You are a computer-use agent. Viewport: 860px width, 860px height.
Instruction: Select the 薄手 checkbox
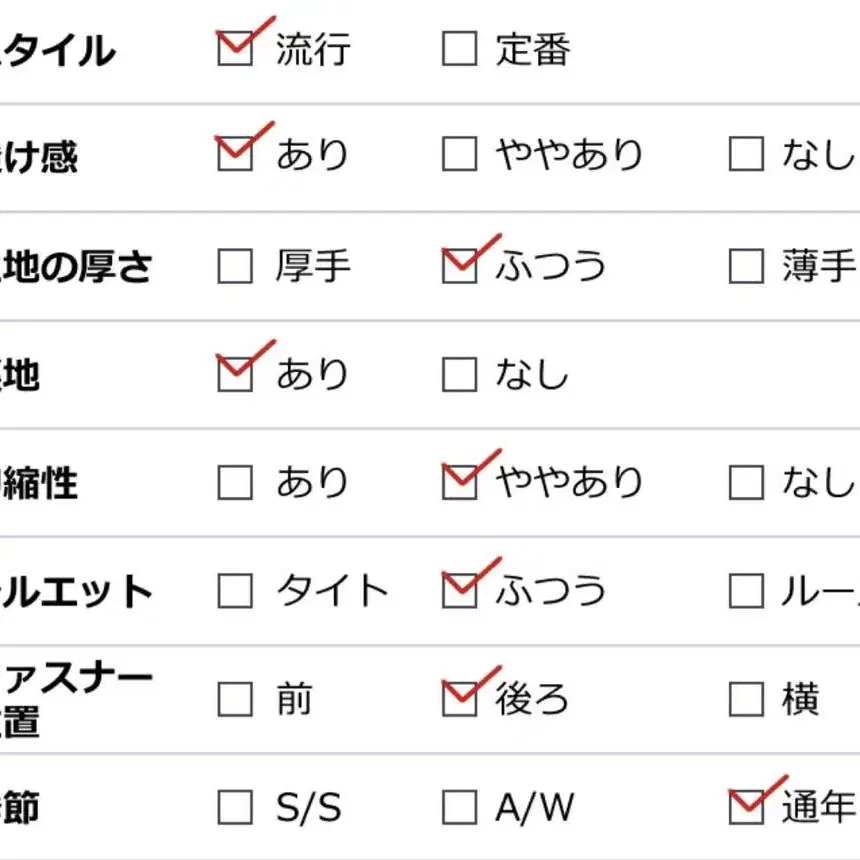pyautogui.click(x=746, y=266)
